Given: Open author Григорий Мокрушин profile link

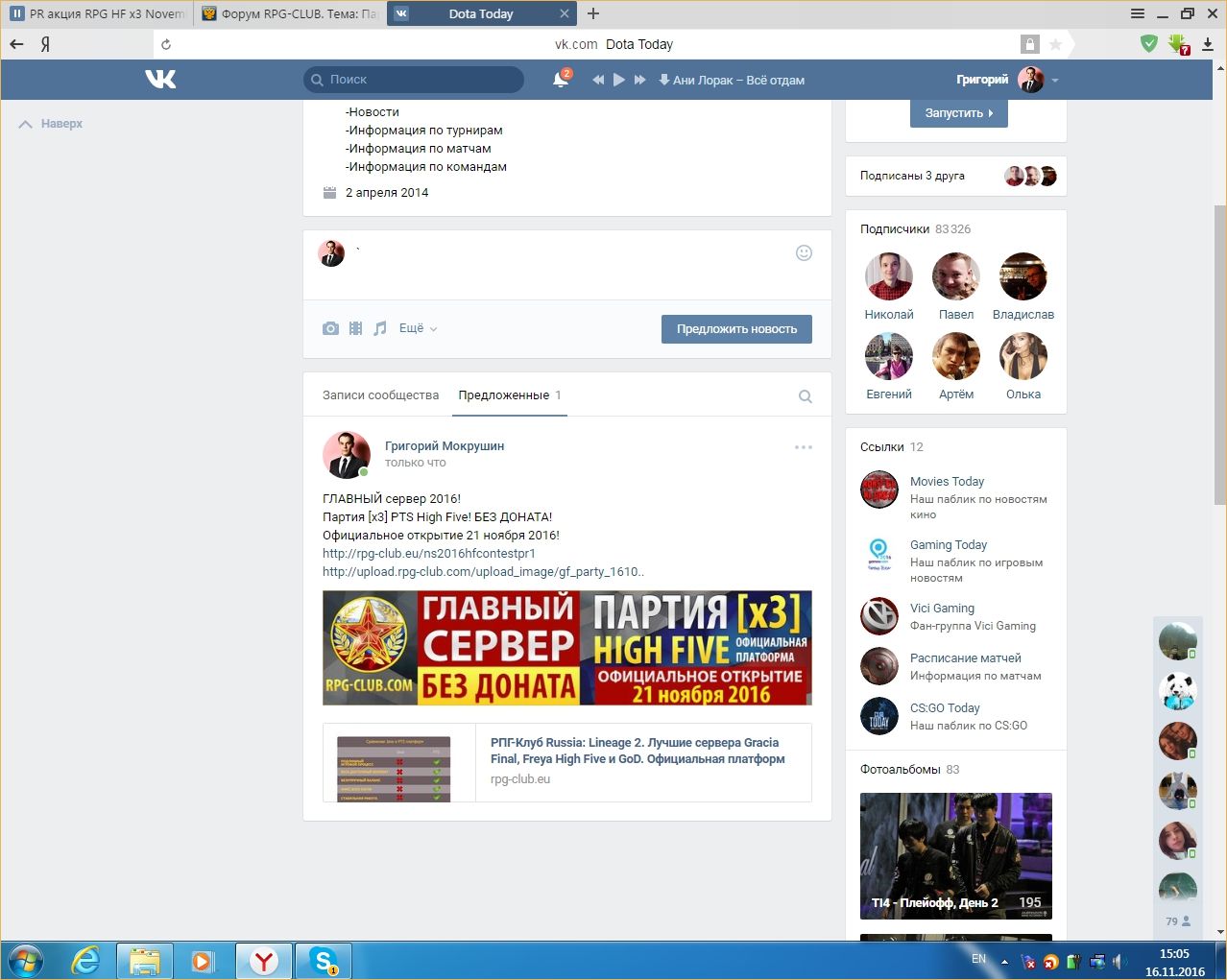Looking at the screenshot, I should [x=445, y=446].
